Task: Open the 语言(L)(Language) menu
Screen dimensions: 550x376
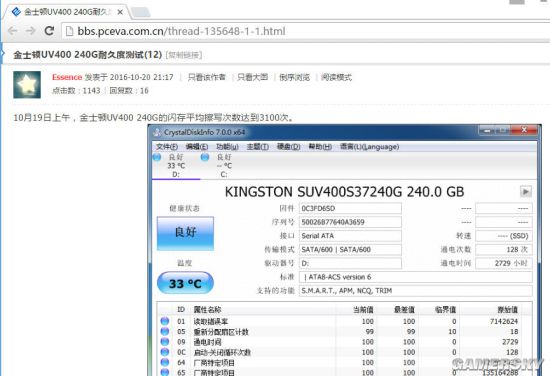Action: (x=369, y=147)
